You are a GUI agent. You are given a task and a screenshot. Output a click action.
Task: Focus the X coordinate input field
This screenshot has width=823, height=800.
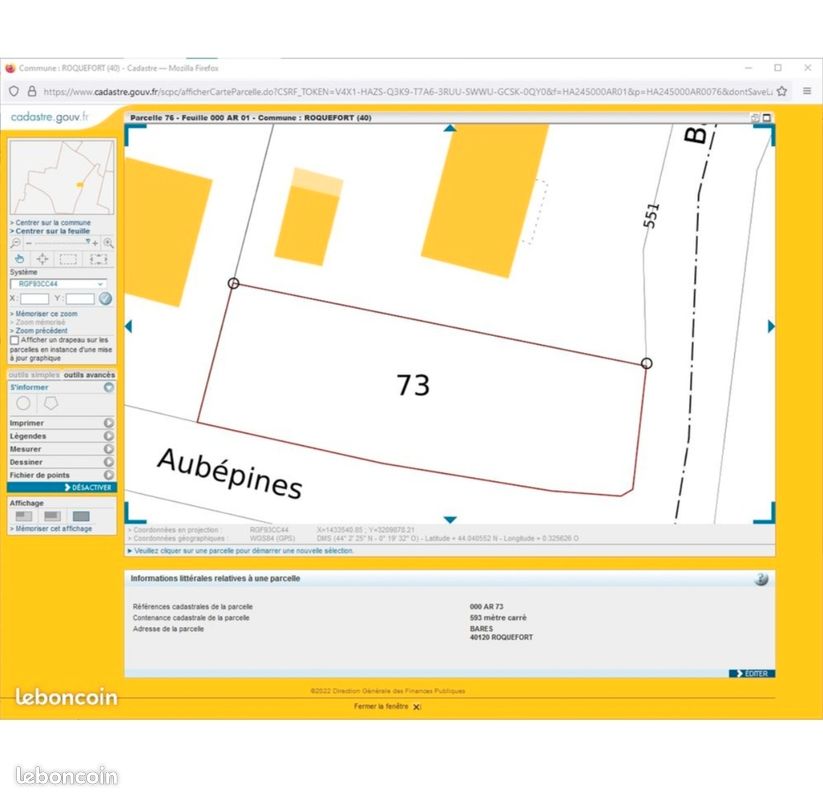(35, 299)
